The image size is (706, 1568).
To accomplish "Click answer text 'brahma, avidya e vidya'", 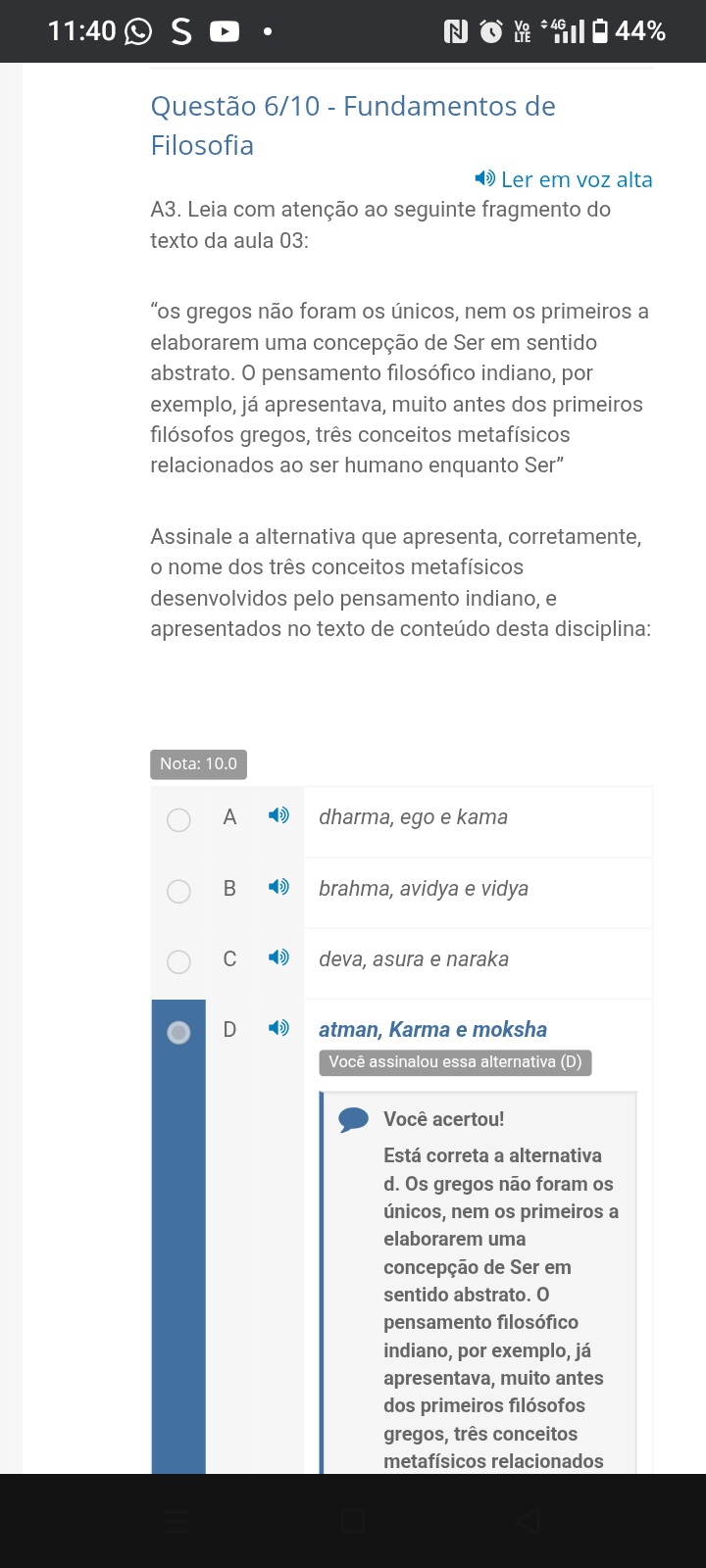I will click(x=424, y=889).
